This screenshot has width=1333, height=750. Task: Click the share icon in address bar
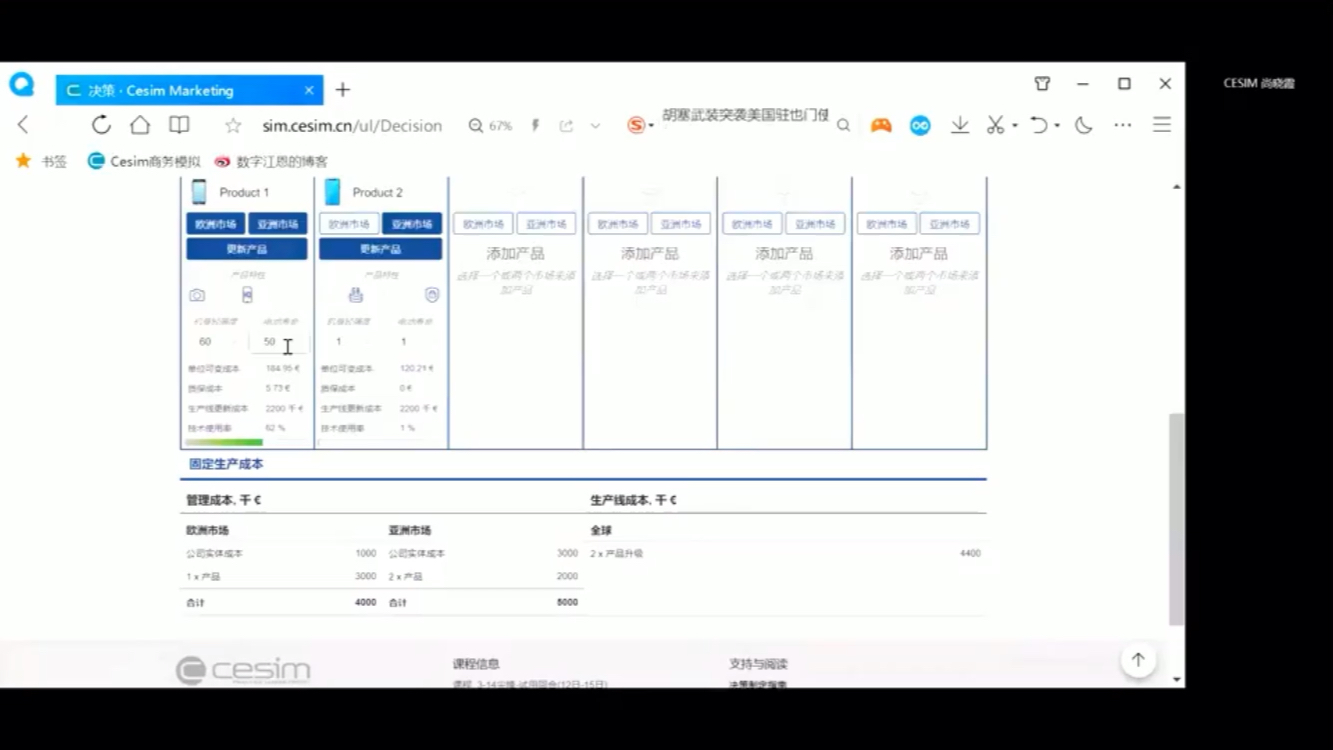click(566, 126)
